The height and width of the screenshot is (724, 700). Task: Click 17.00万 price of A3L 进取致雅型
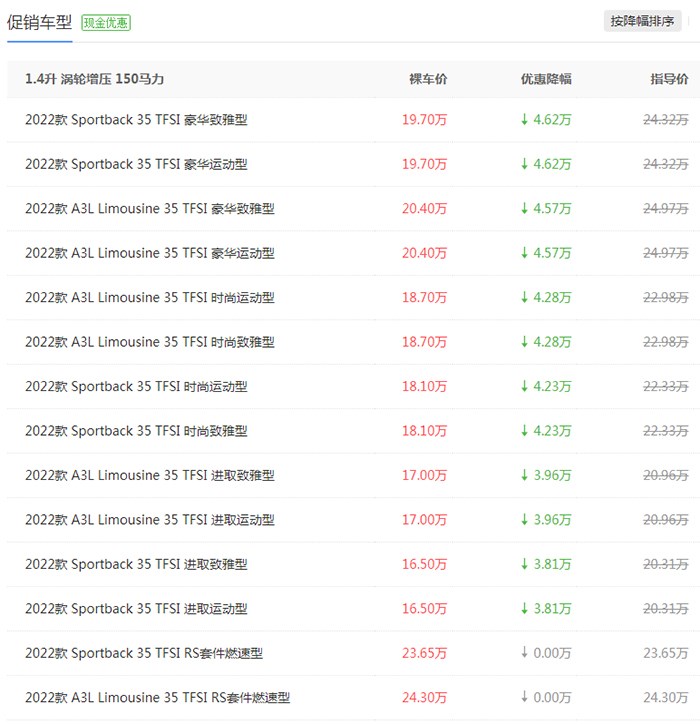pos(424,475)
